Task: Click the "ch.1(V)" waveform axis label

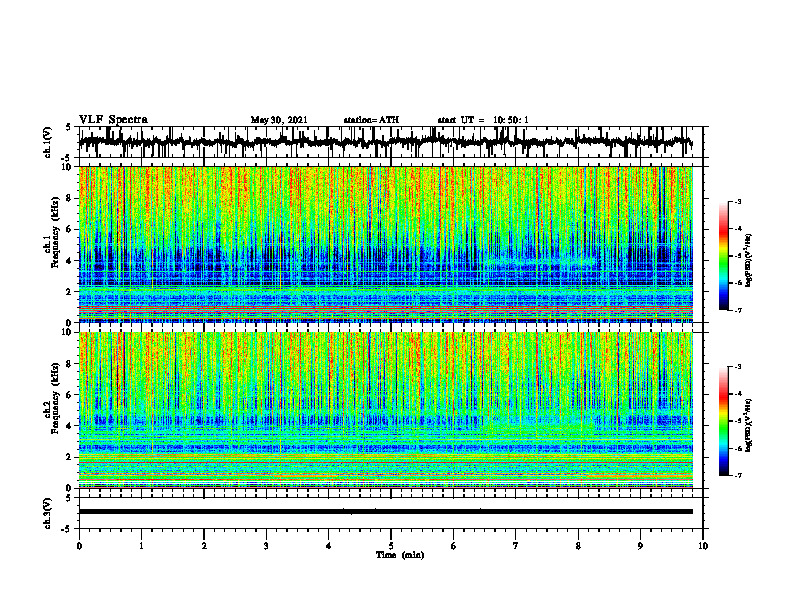Action: pos(48,142)
